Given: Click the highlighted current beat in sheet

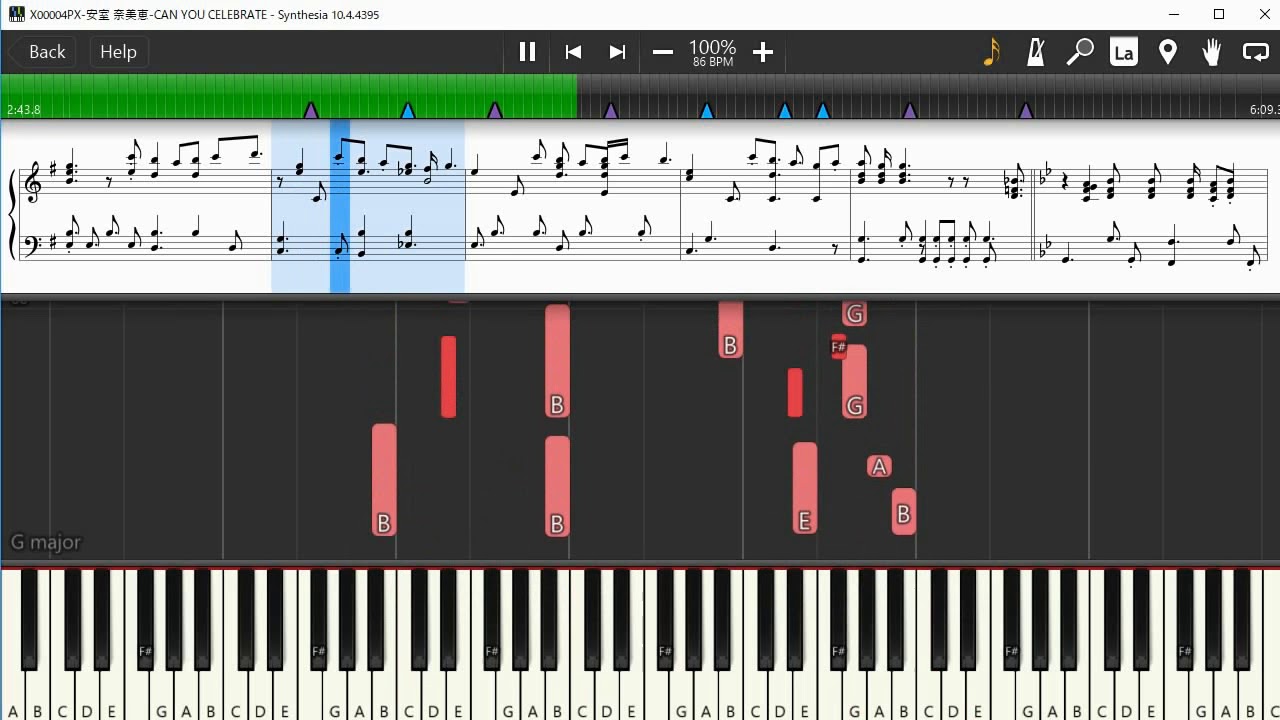Looking at the screenshot, I should coord(340,207).
